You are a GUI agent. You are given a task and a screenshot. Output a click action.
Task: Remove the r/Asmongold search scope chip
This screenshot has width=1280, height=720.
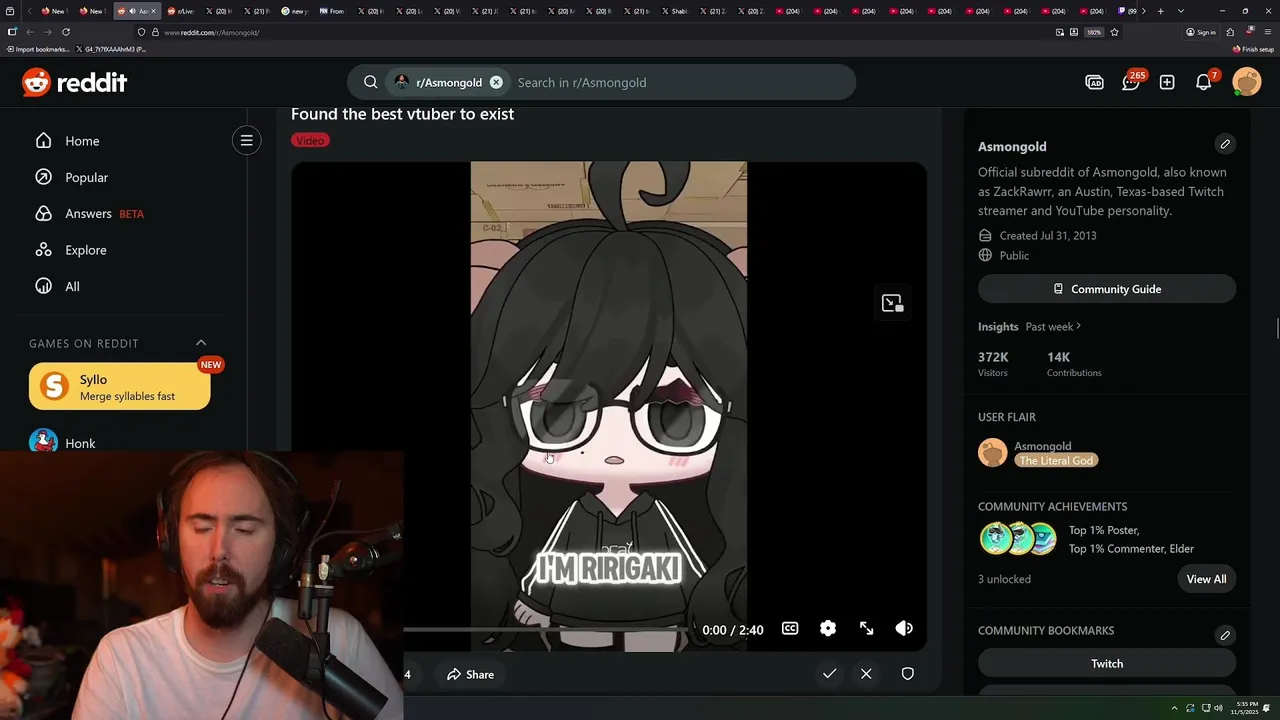click(x=496, y=82)
